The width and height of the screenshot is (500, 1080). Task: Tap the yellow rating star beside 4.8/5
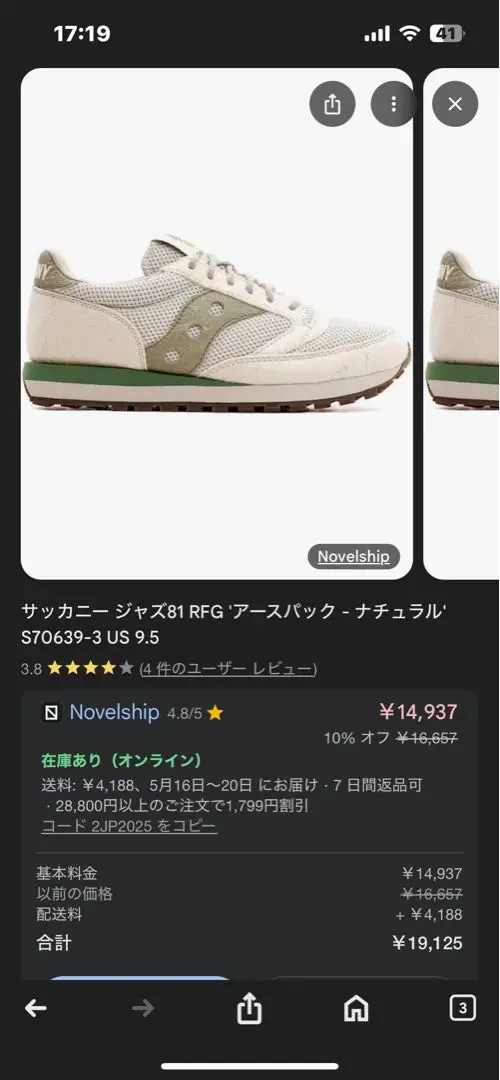(x=215, y=713)
